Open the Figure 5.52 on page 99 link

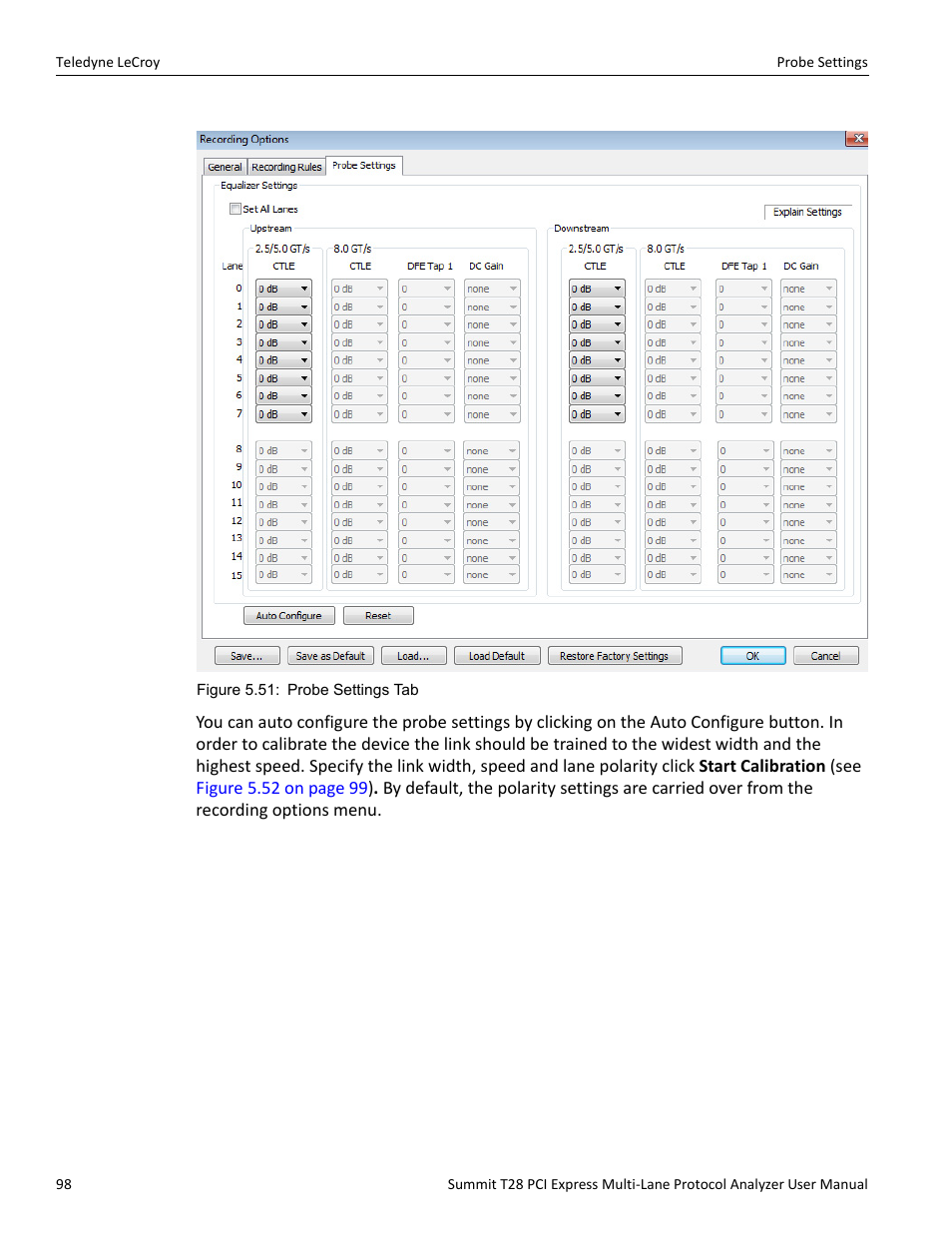tap(280, 788)
